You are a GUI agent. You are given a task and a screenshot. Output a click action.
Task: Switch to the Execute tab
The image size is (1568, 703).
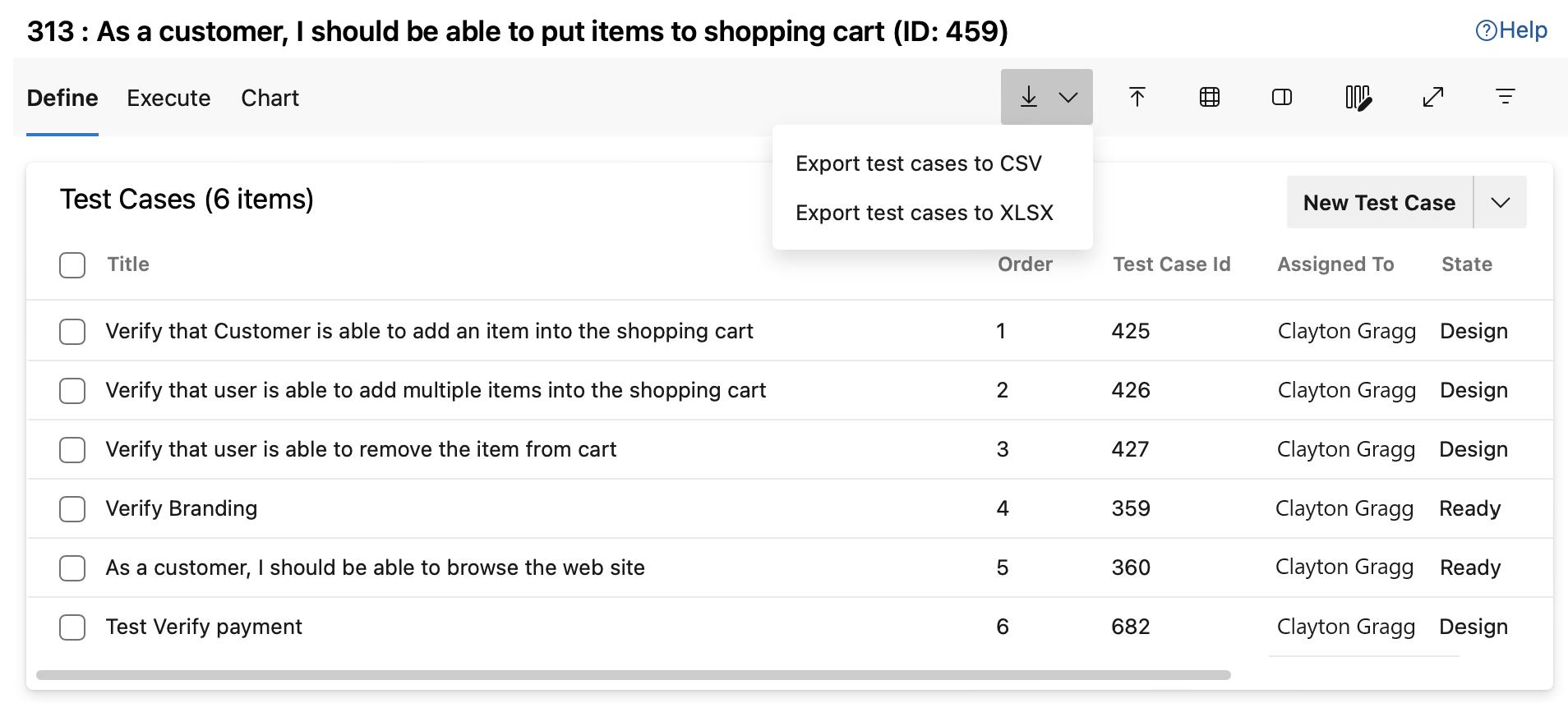coord(168,98)
